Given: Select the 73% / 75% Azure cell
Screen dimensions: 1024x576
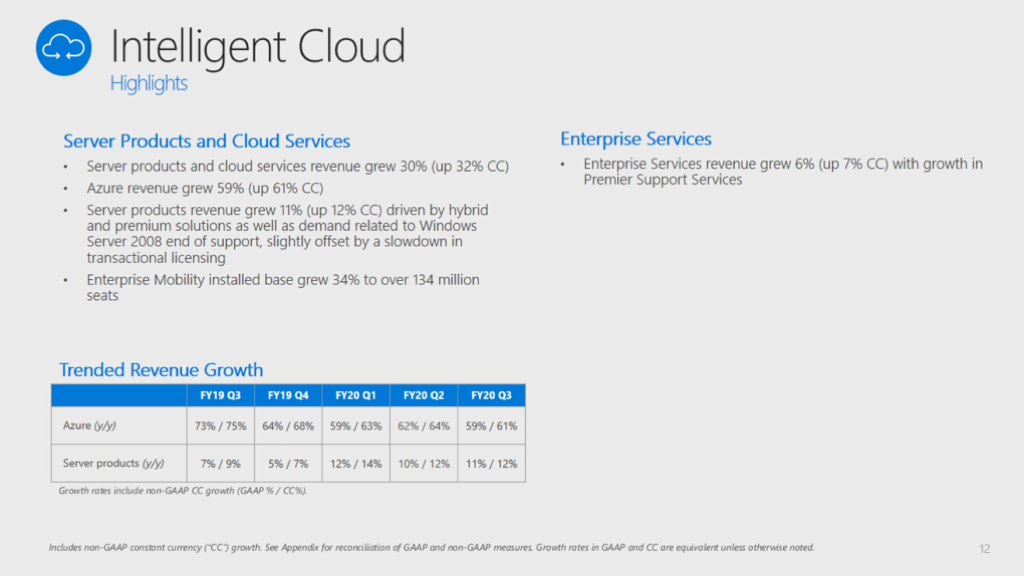Looking at the screenshot, I should (220, 426).
